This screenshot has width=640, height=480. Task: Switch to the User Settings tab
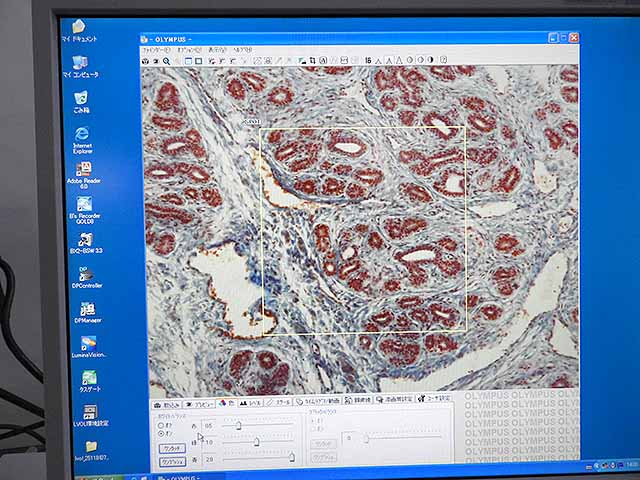434,398
